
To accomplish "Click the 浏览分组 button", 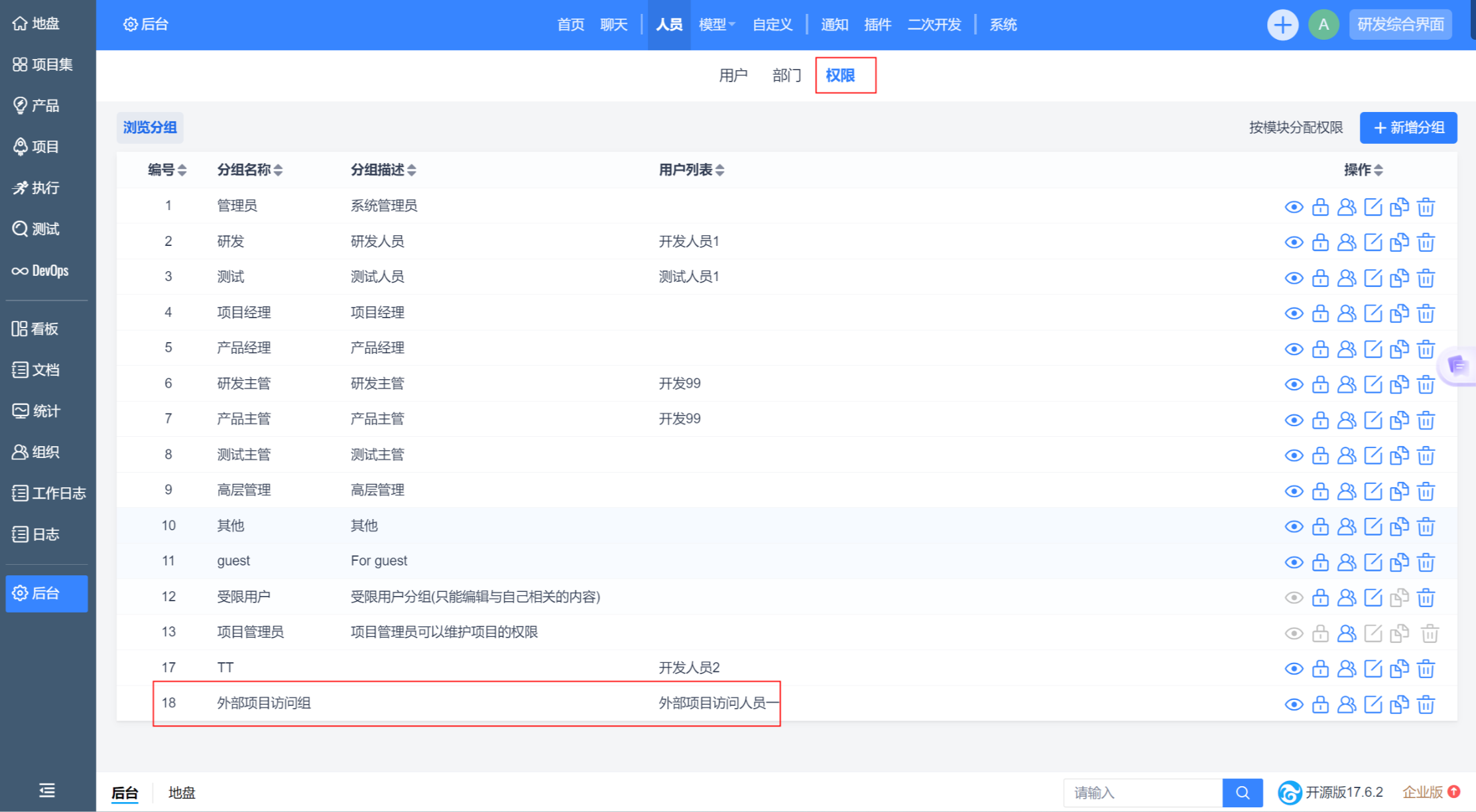I will coord(150,127).
